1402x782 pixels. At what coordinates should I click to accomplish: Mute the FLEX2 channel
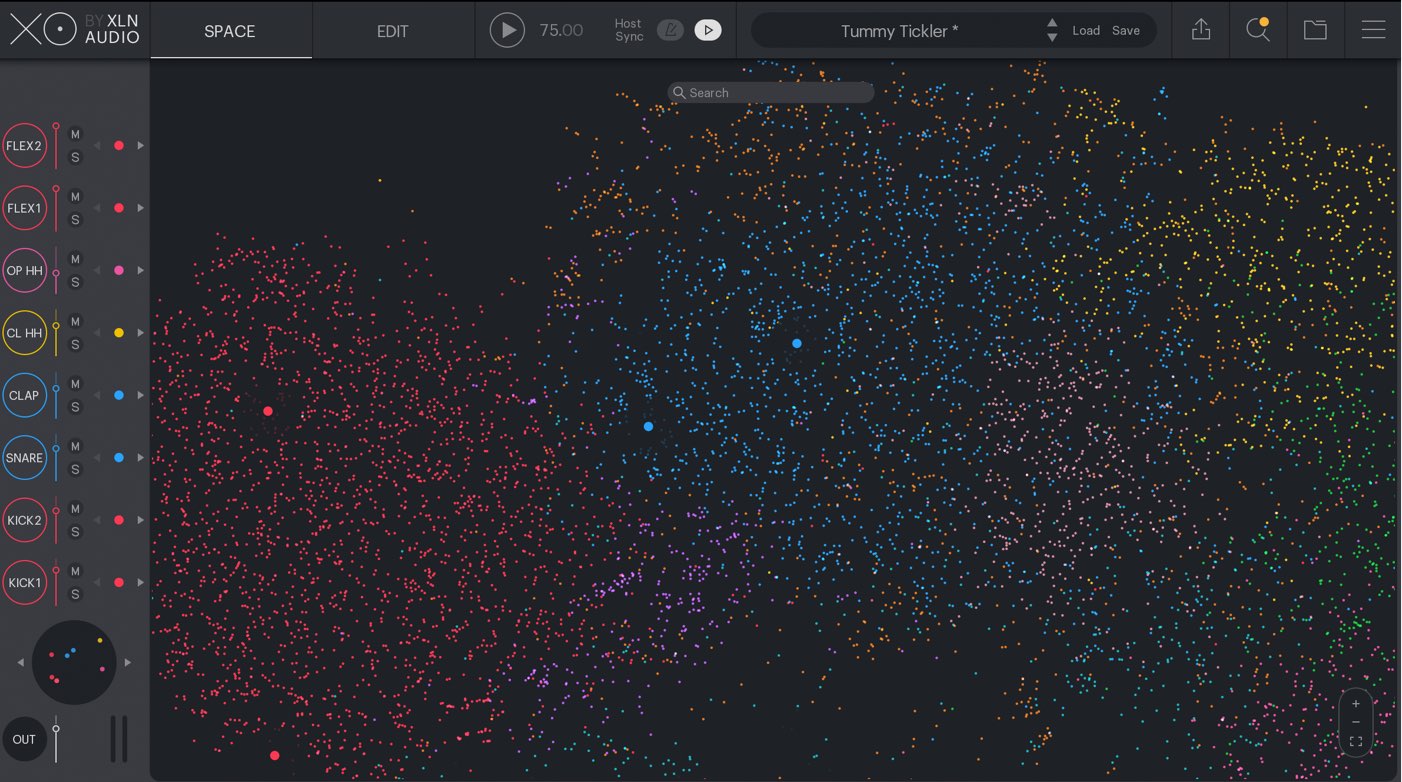75,135
